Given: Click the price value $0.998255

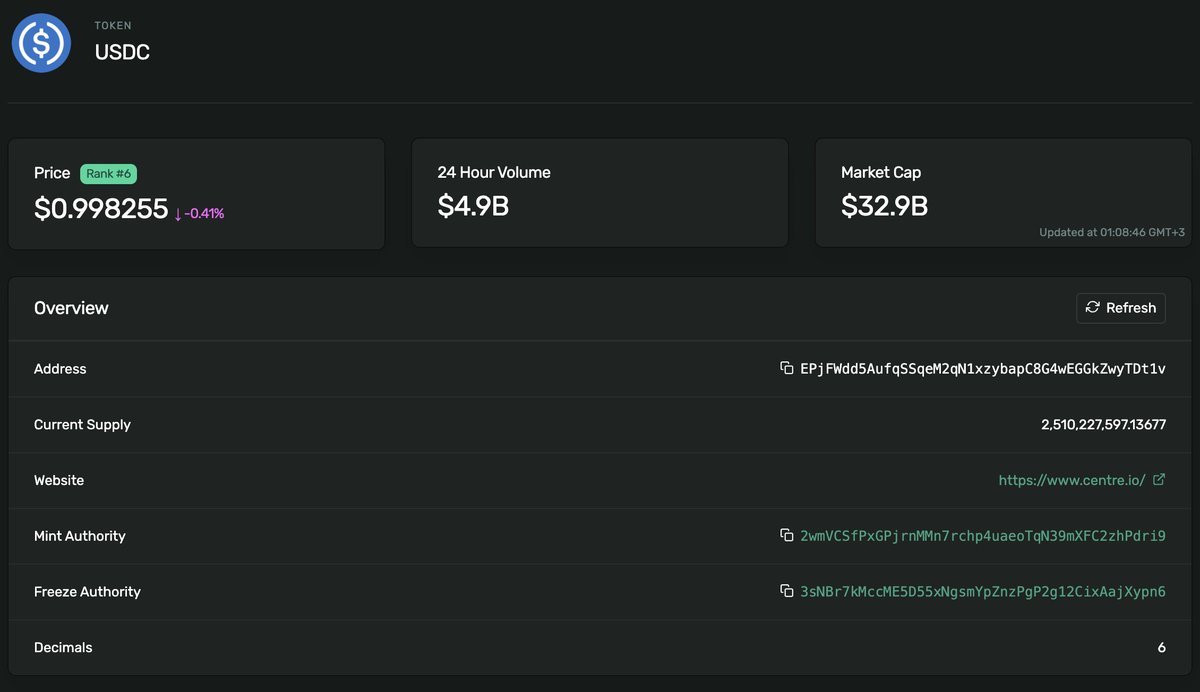Looking at the screenshot, I should coord(101,208).
